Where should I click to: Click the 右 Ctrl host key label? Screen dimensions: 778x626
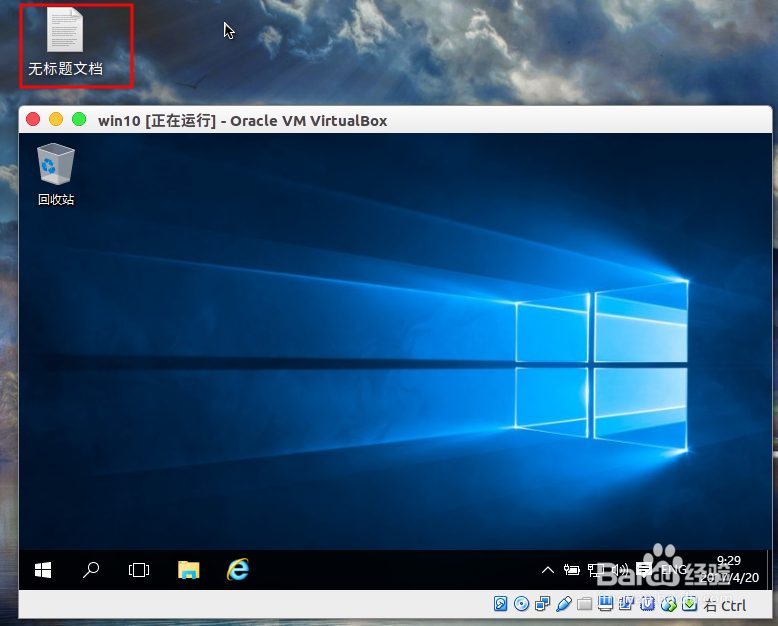(725, 605)
